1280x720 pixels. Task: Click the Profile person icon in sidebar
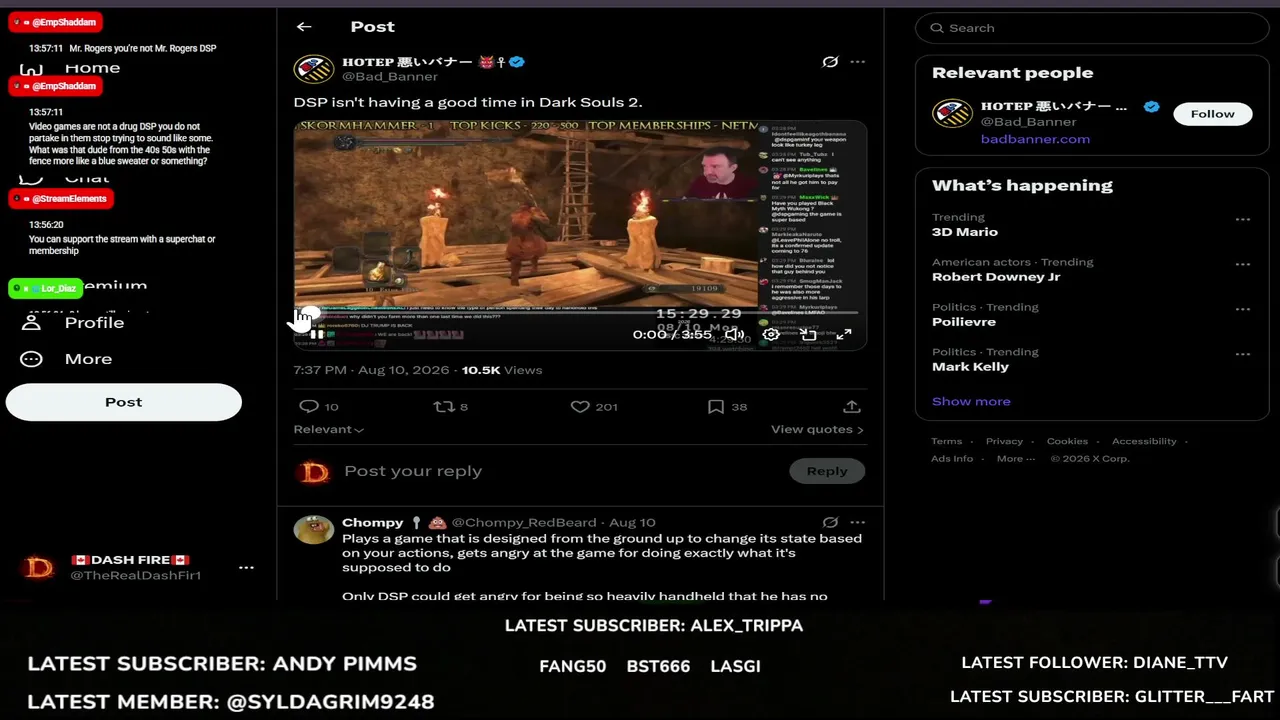(31, 323)
